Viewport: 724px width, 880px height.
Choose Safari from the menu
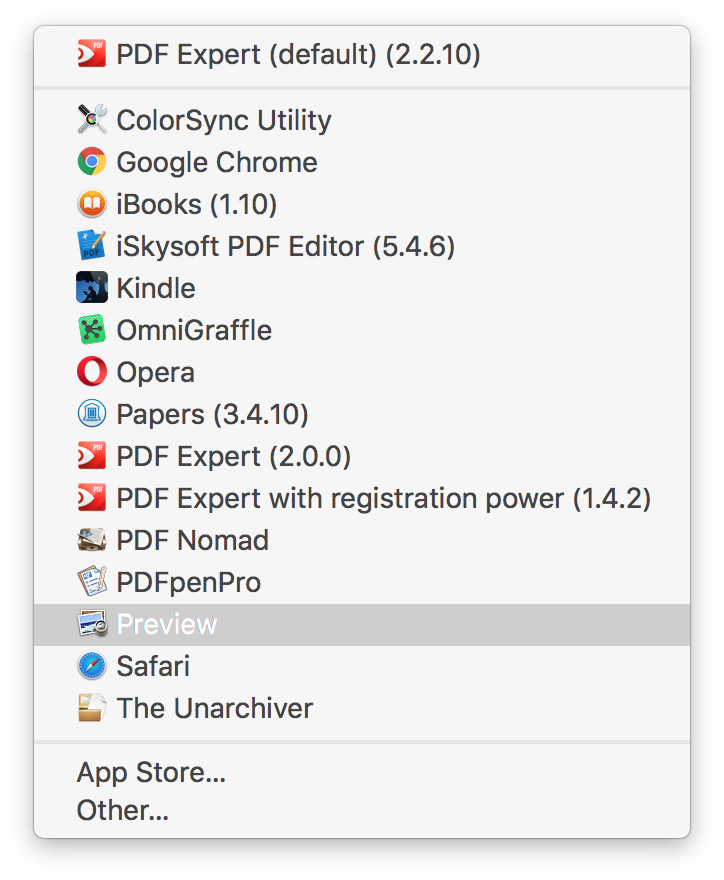coord(362,666)
